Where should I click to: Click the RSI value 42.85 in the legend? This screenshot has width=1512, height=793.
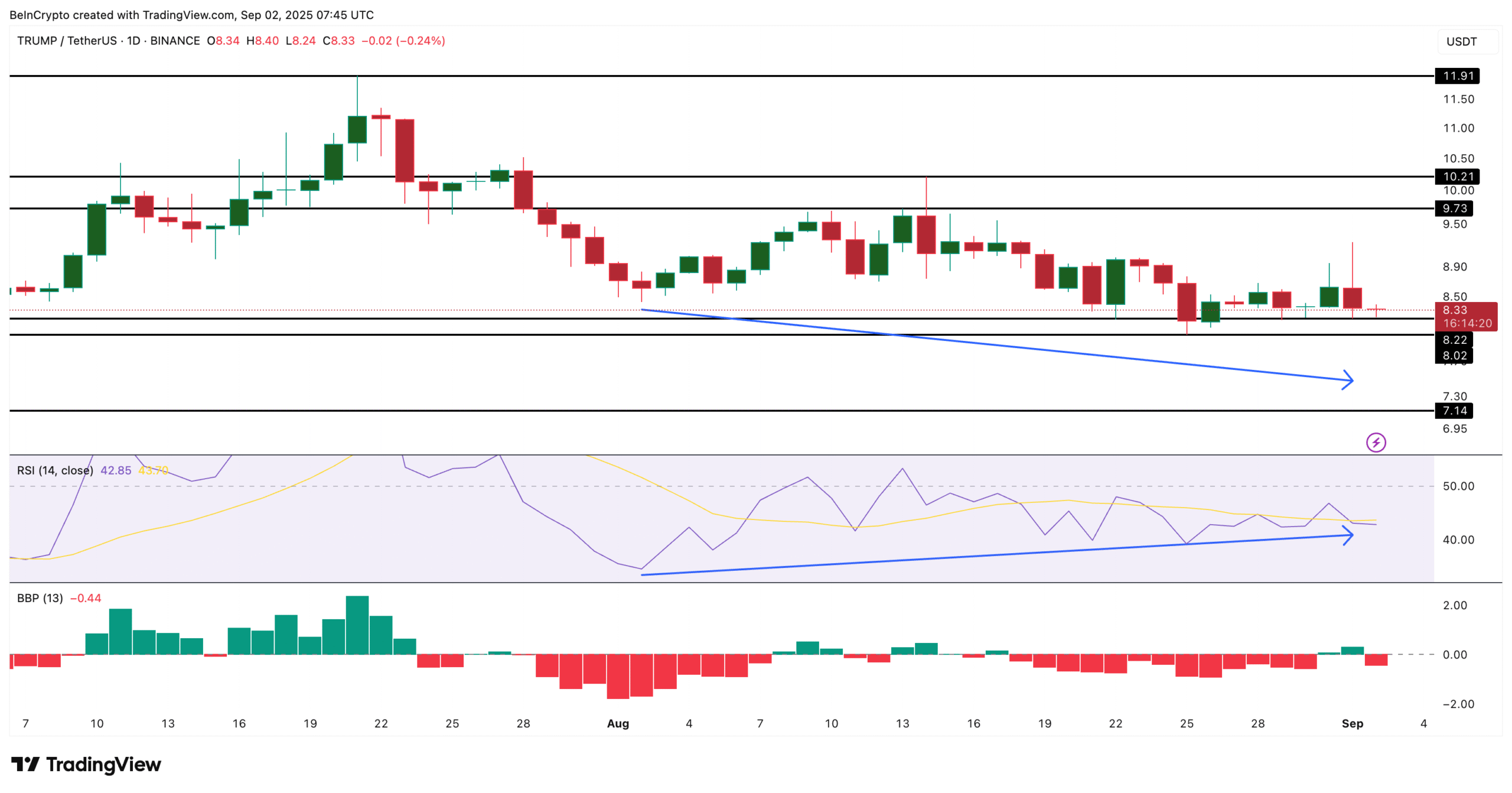pyautogui.click(x=115, y=470)
